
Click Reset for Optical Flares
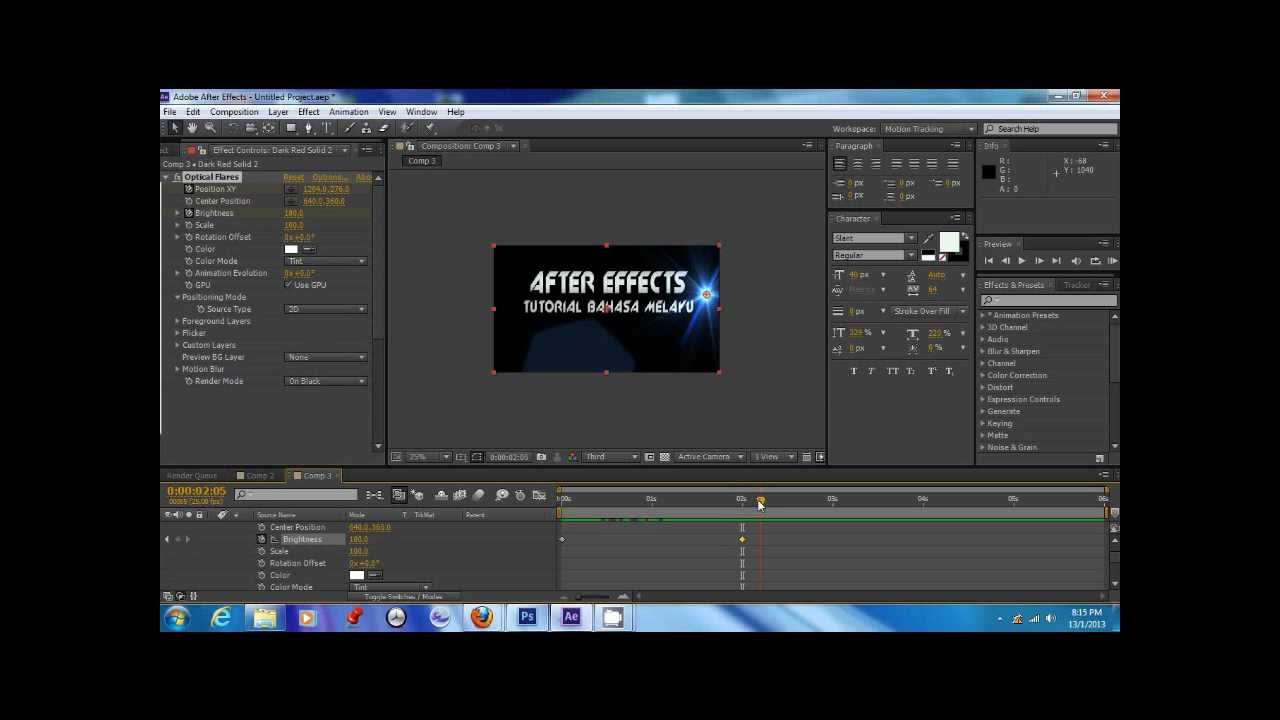(x=293, y=177)
